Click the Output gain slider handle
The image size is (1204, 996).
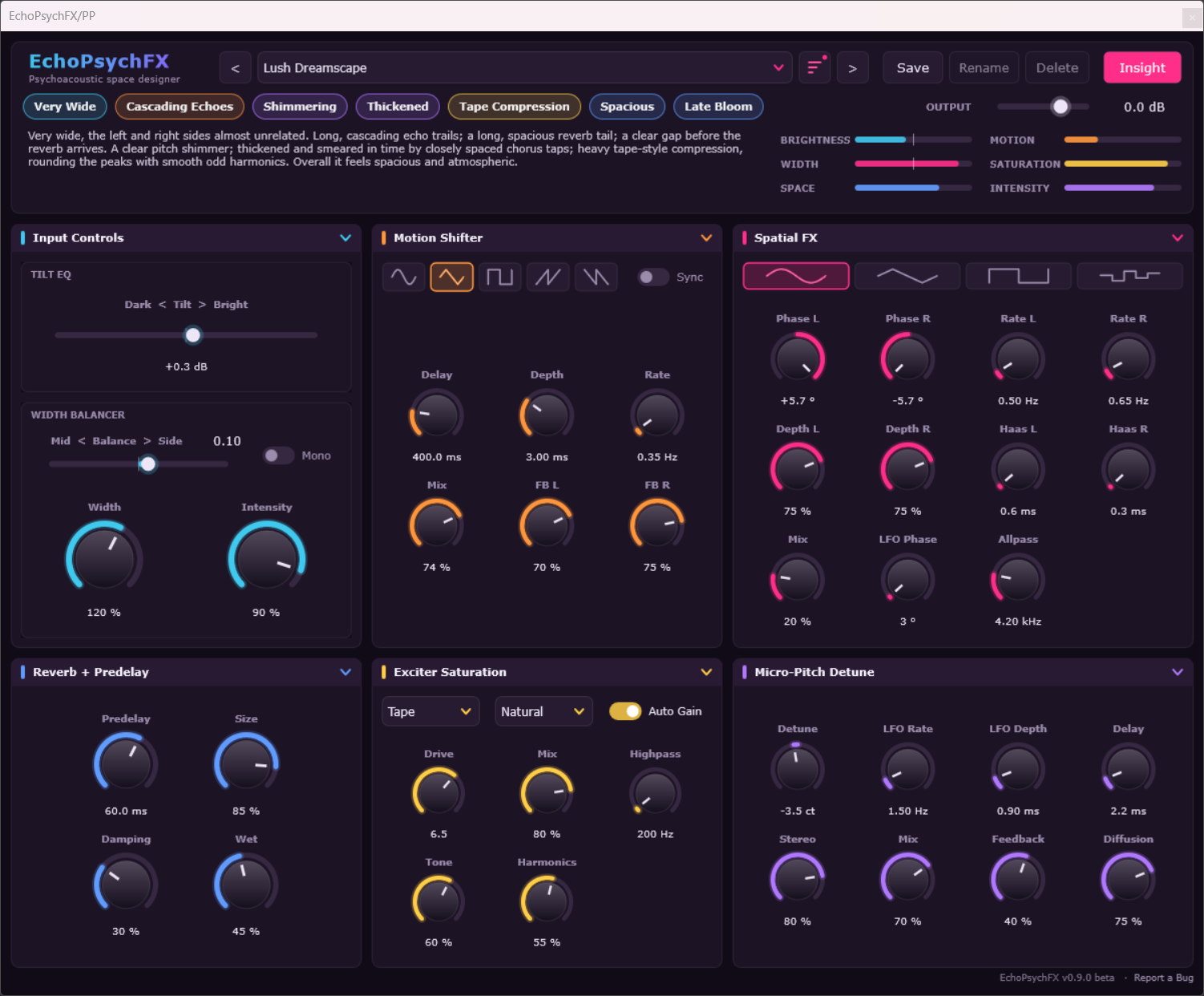click(1061, 107)
